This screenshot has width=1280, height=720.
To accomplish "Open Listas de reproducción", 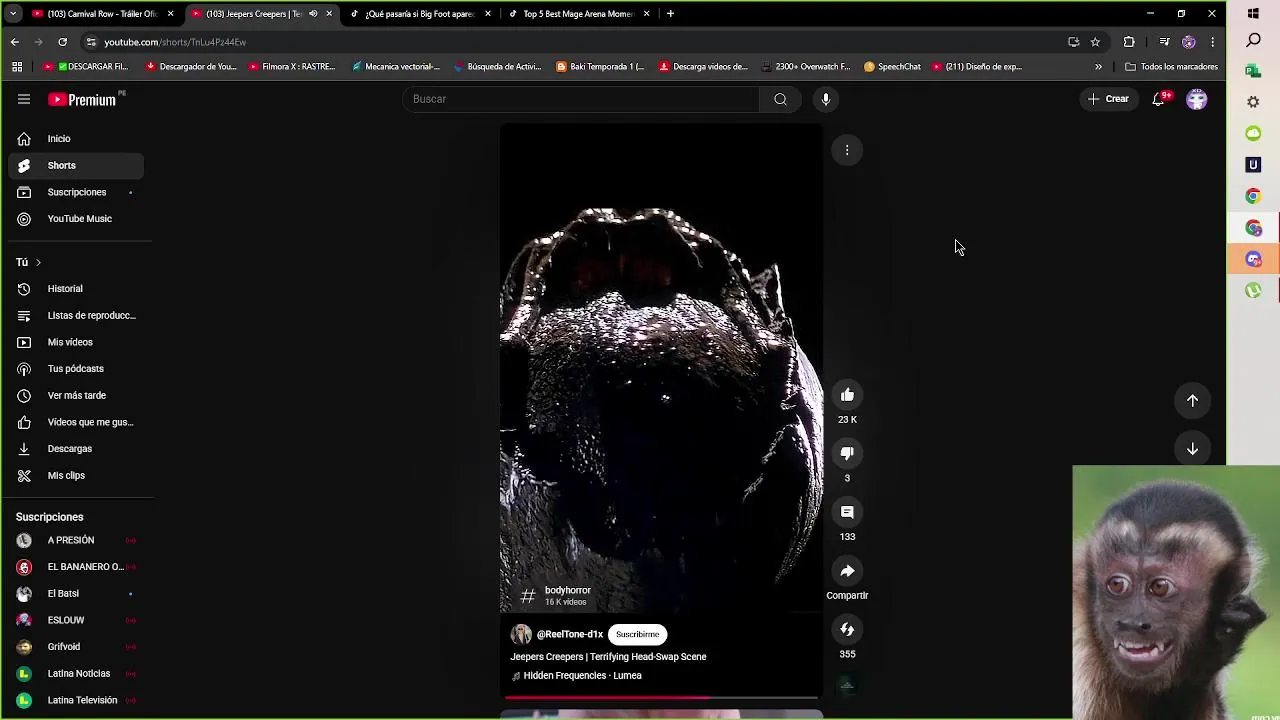I will point(76,316).
